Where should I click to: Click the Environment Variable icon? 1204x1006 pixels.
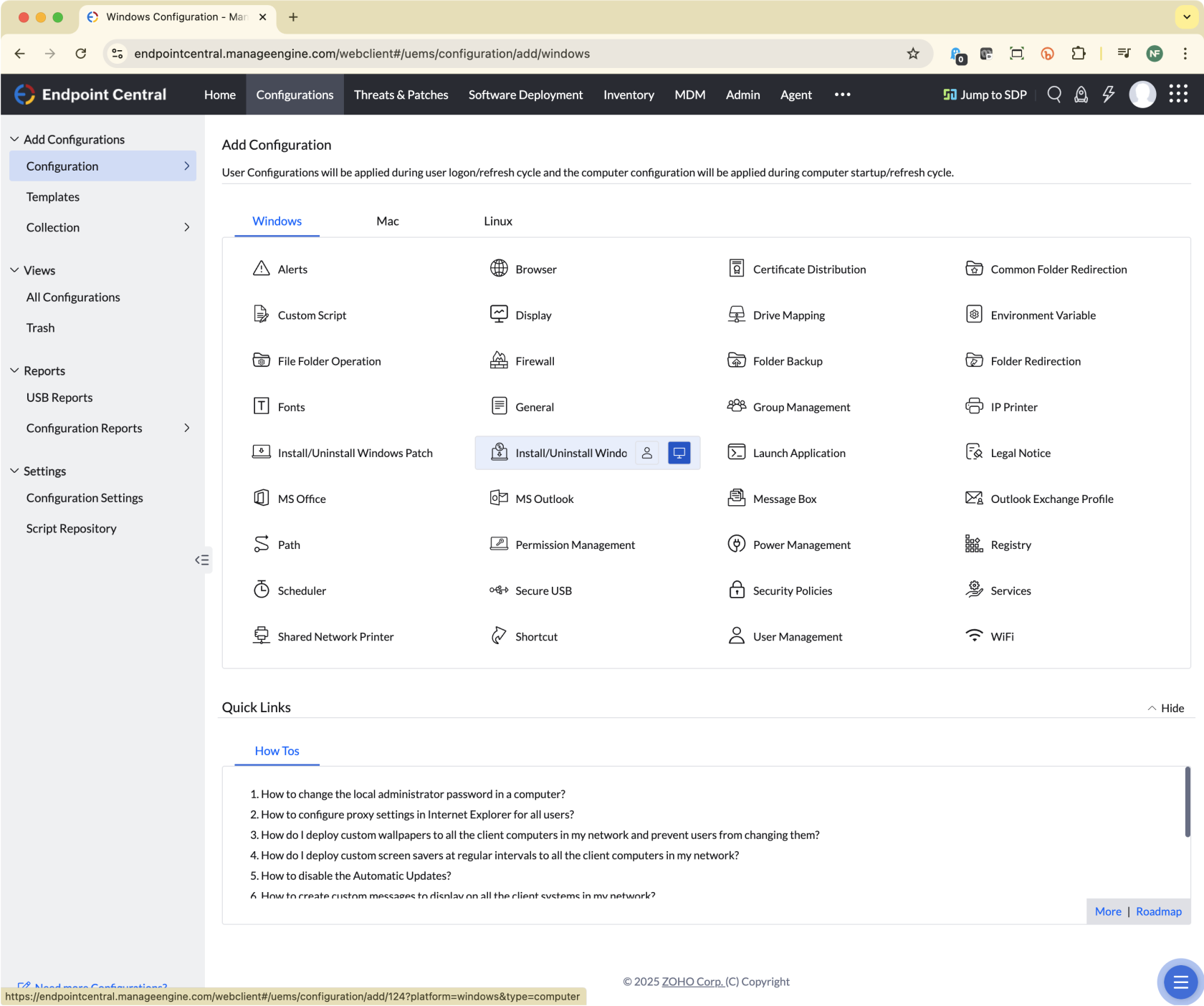coord(974,315)
